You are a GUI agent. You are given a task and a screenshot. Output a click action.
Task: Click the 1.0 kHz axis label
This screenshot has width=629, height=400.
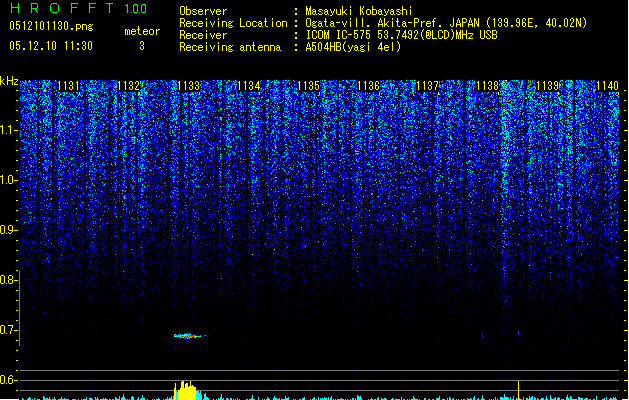8,180
